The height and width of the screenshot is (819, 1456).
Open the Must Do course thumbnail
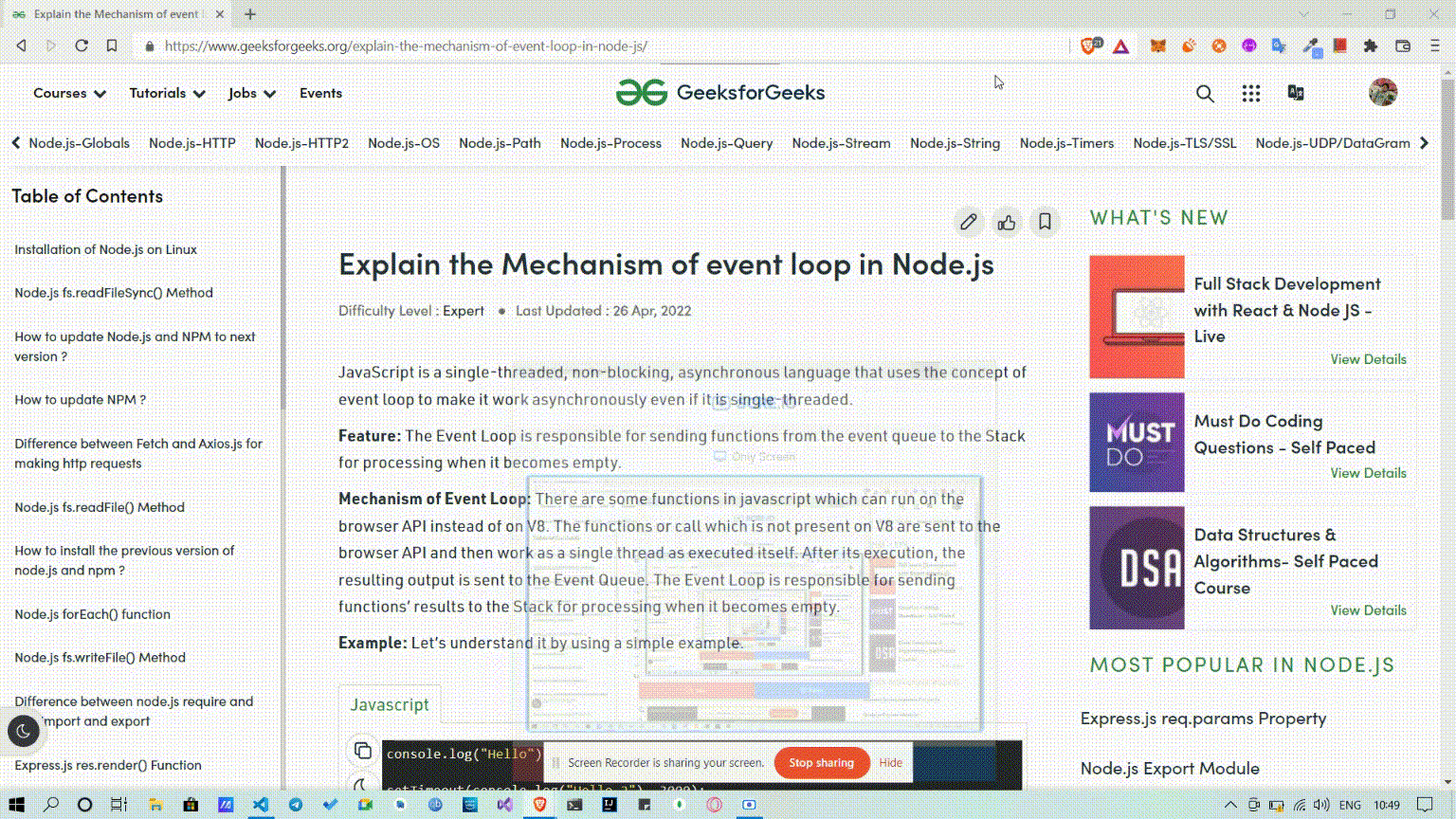tap(1137, 443)
